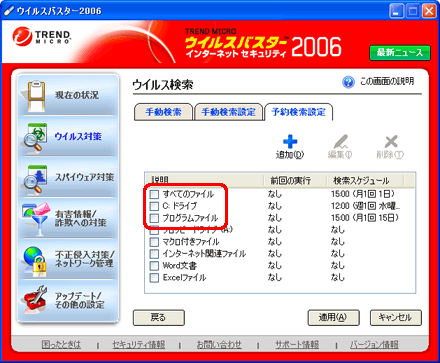This screenshot has width=440, height=363.
Task: Open スパイウェア対策 sidebar menu item
Action: tap(68, 178)
